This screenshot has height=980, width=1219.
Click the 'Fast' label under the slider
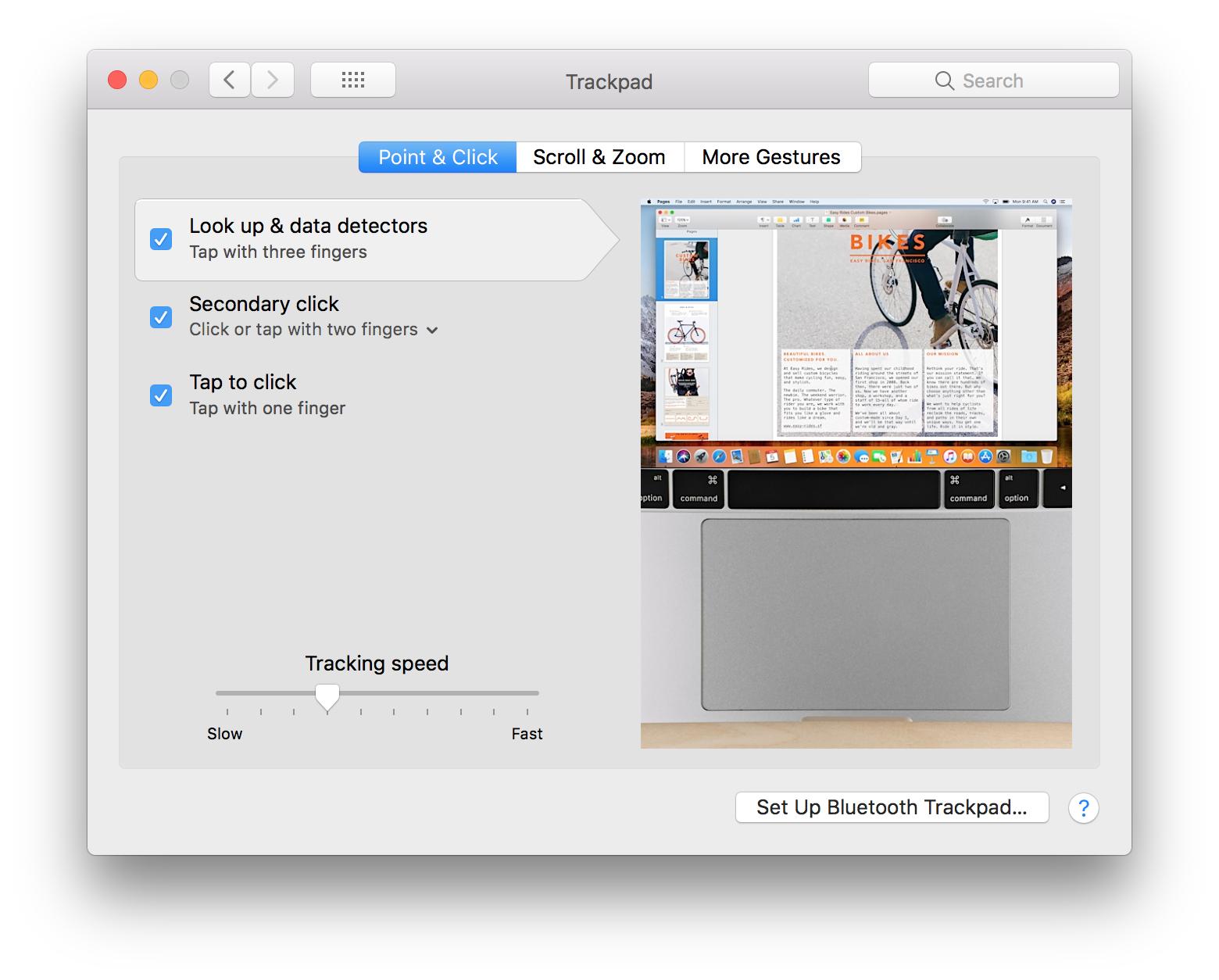coord(527,734)
